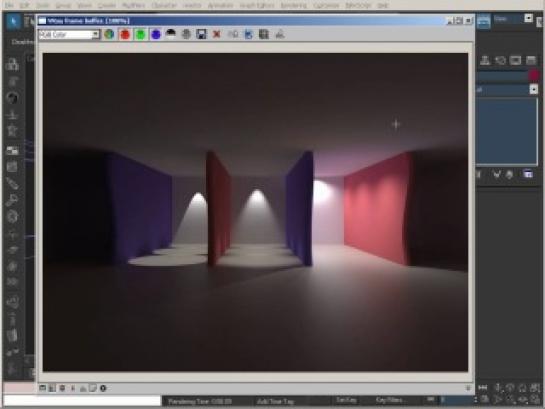Open the RGB color channel dropdown
The height and width of the screenshot is (409, 545).
coord(95,34)
